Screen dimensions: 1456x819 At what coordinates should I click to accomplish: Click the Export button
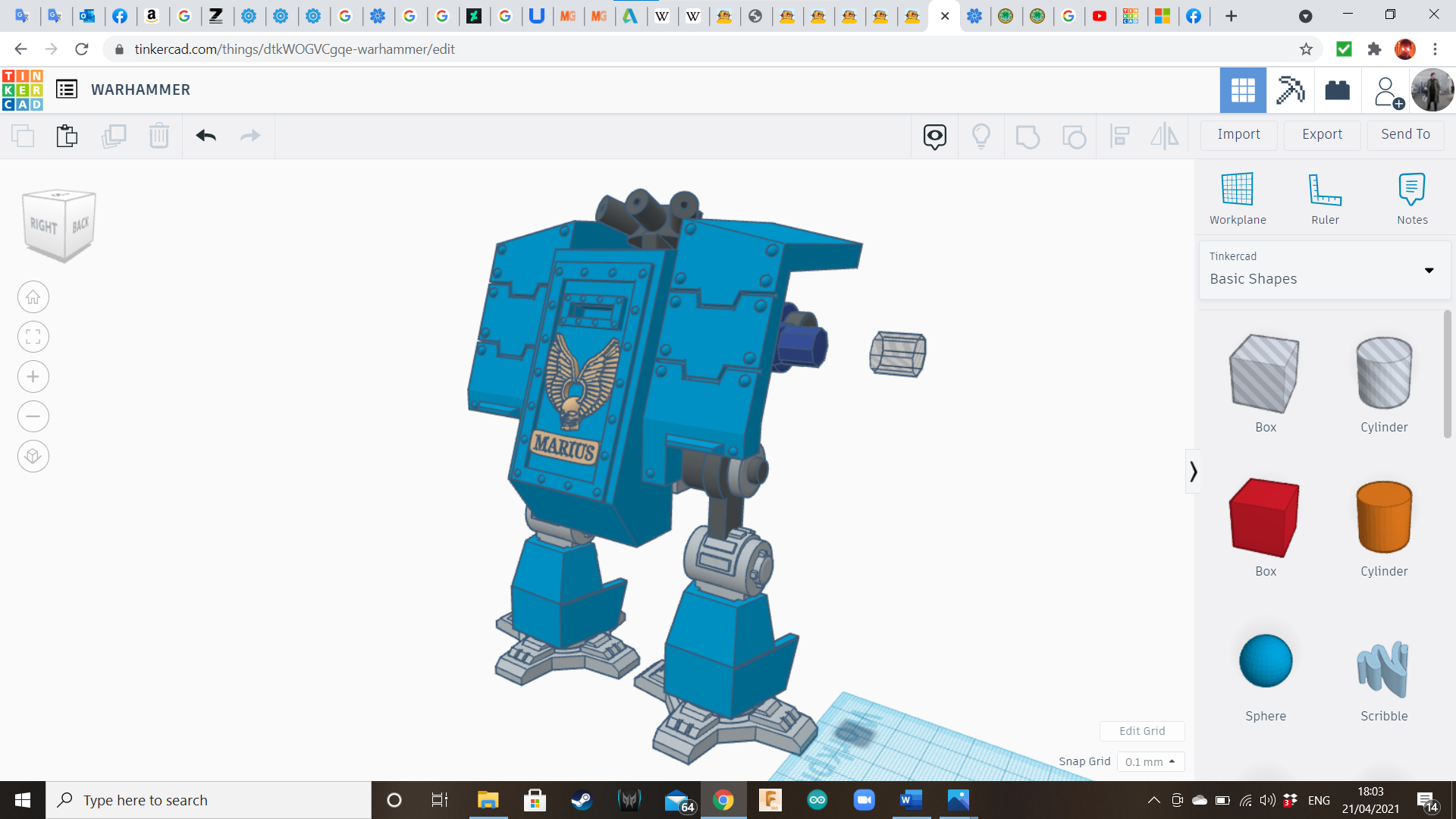1322,134
